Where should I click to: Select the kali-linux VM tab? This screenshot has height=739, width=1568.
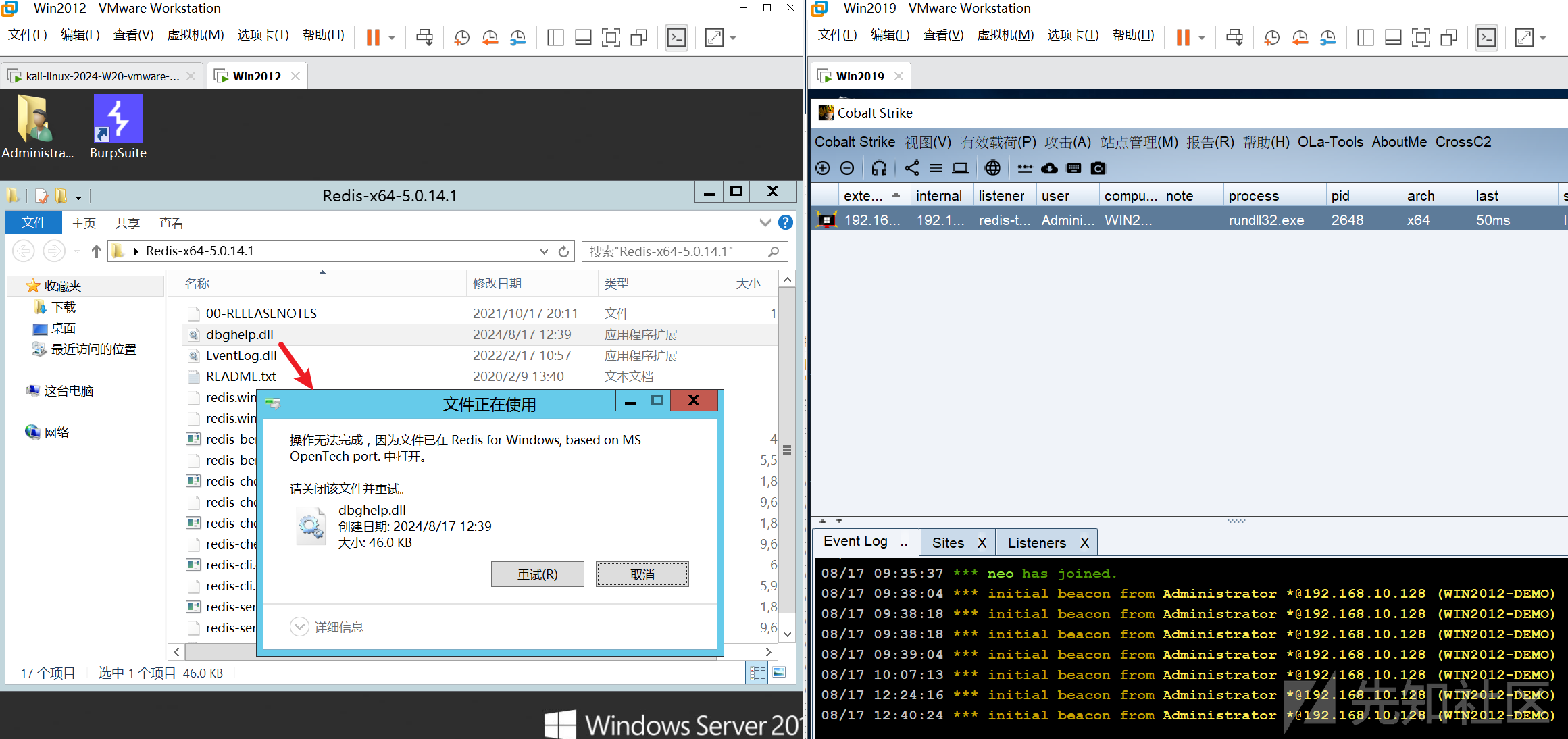coord(103,76)
